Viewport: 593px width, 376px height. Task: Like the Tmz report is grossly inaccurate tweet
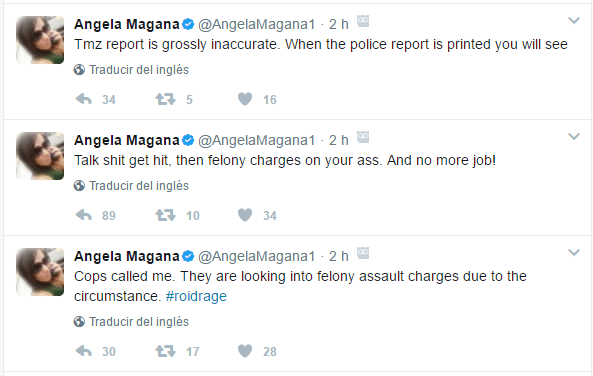tap(245, 99)
